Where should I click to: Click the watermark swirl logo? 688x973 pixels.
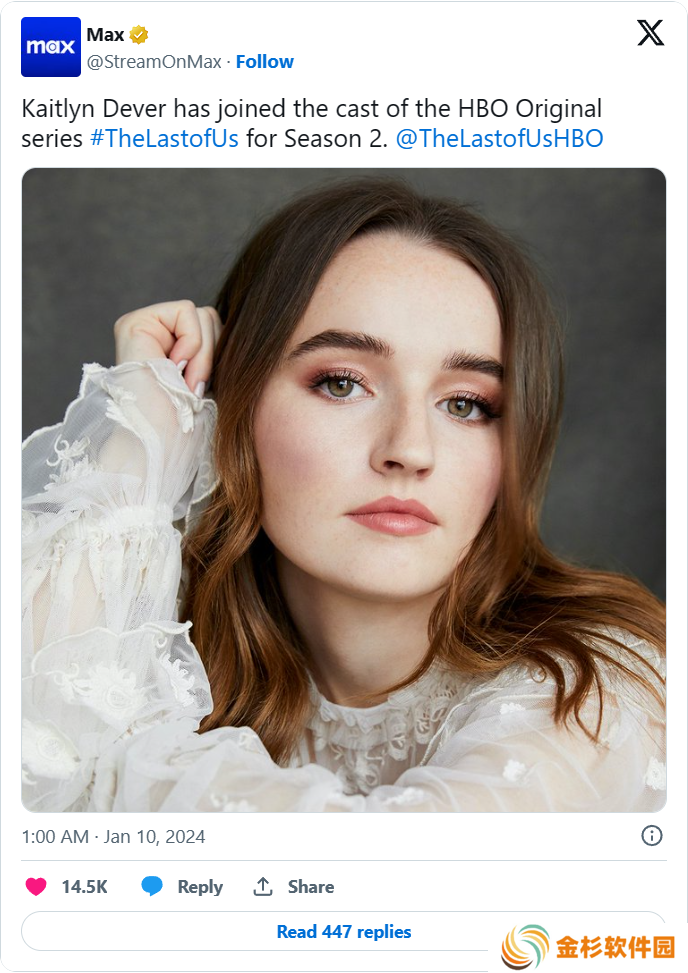(525, 947)
